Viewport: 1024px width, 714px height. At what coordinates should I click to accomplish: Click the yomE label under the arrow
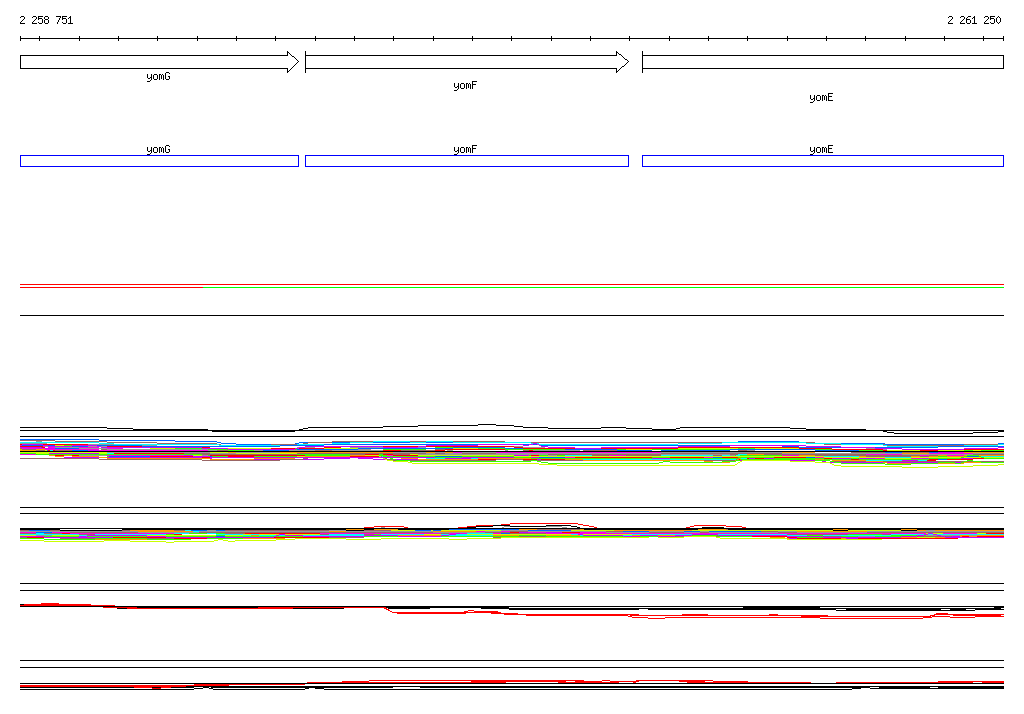point(821,98)
